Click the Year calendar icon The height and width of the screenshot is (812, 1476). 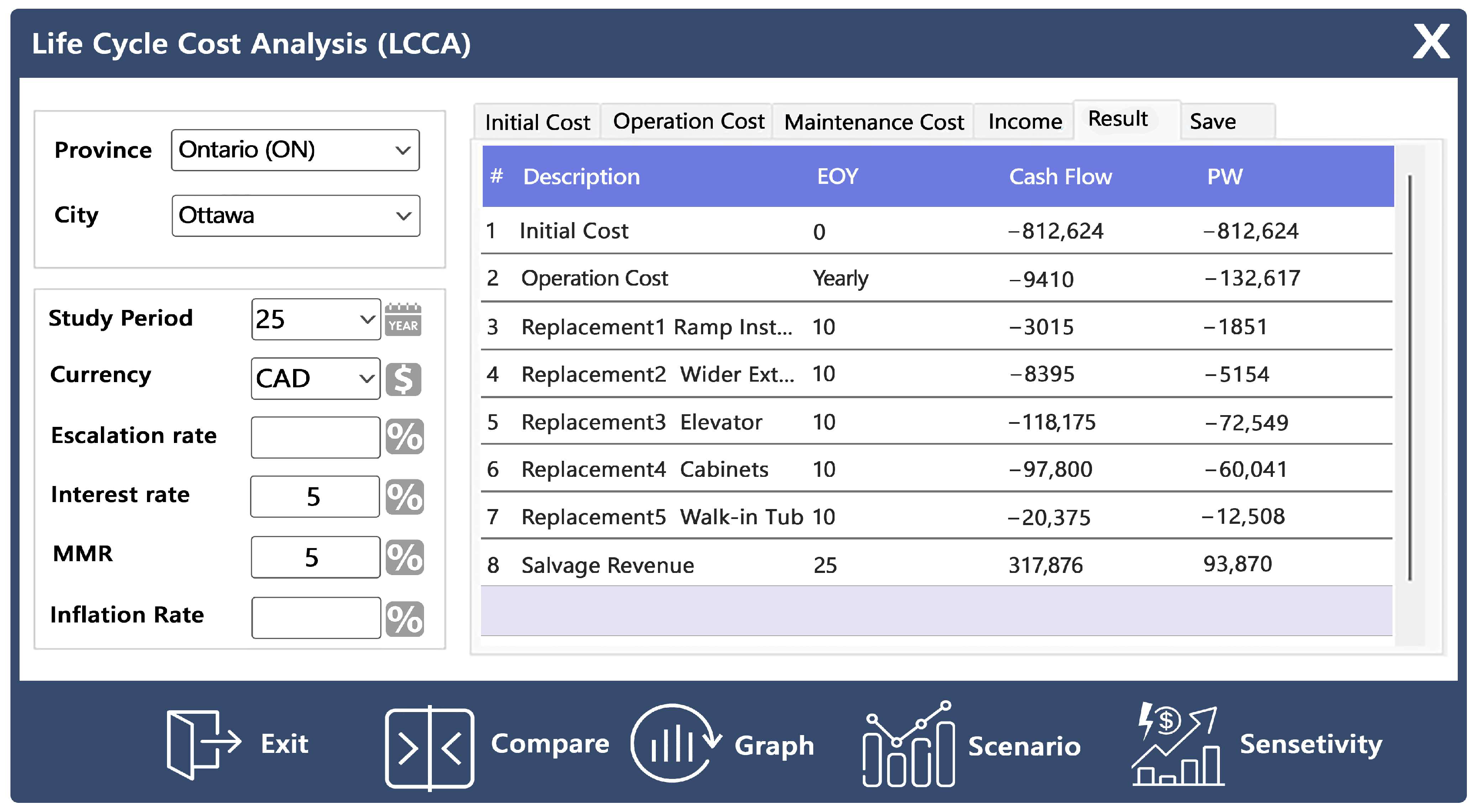tap(403, 319)
